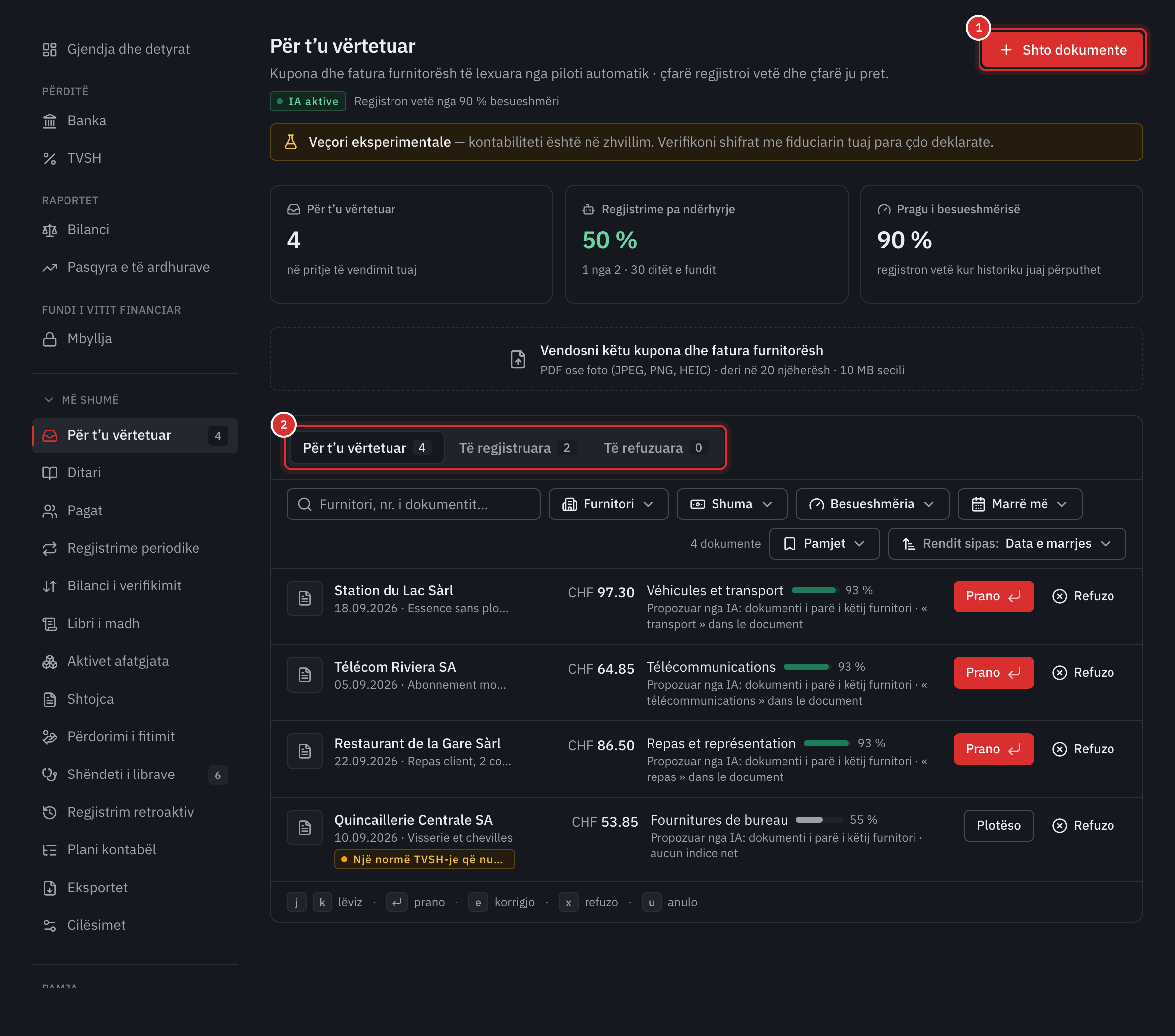This screenshot has height=1036, width=1175.
Task: Click the IA aktive status badge
Action: (x=308, y=101)
